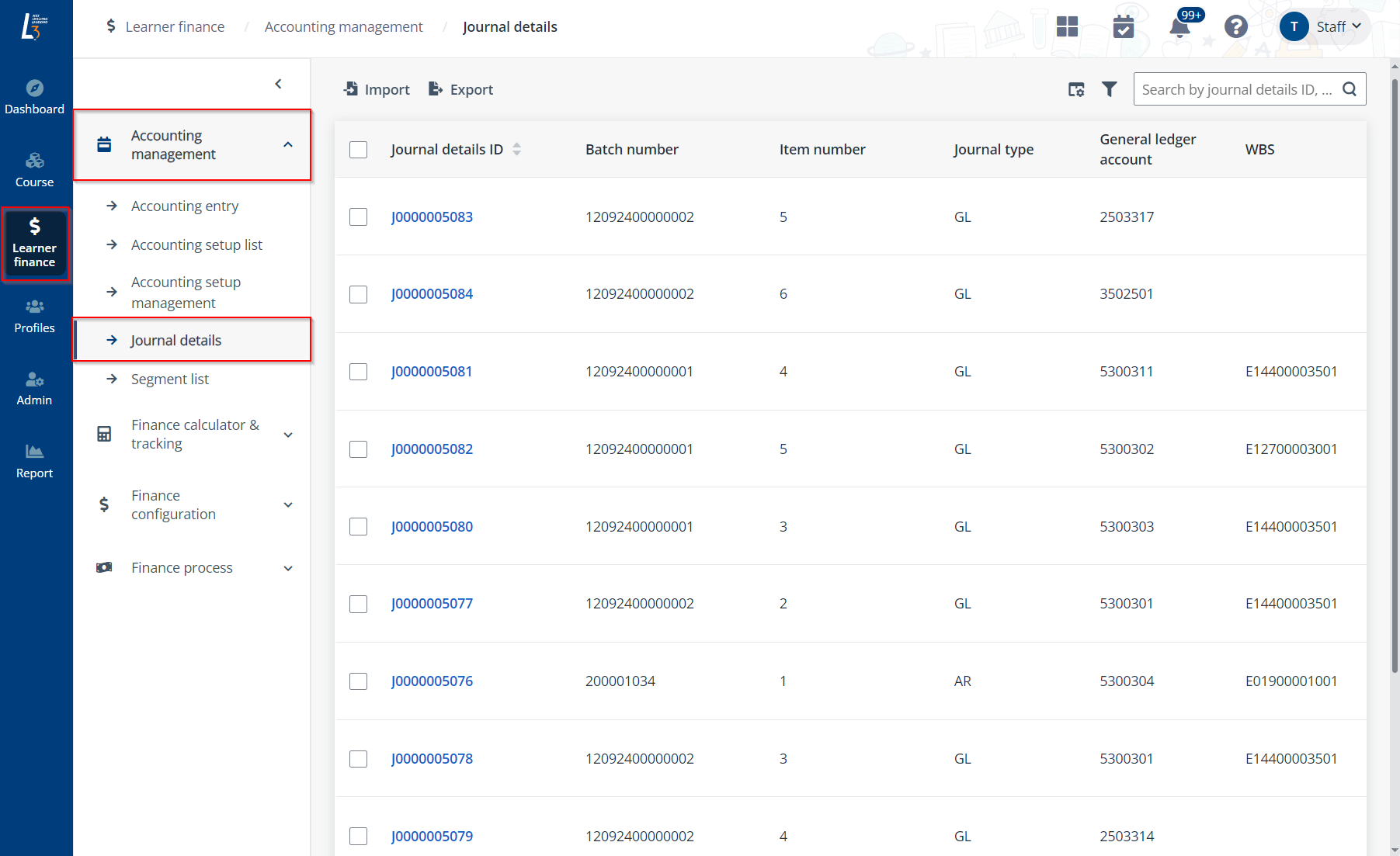
Task: Select Accounting entry menu item
Action: (x=185, y=206)
